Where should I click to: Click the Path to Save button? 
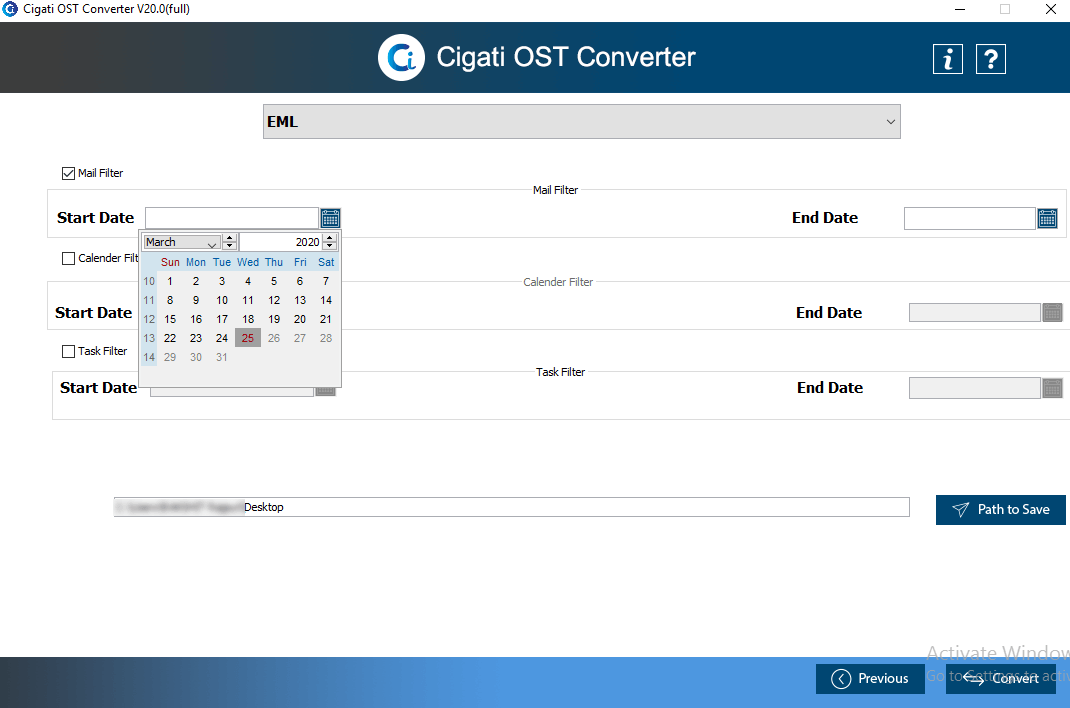[1000, 510]
